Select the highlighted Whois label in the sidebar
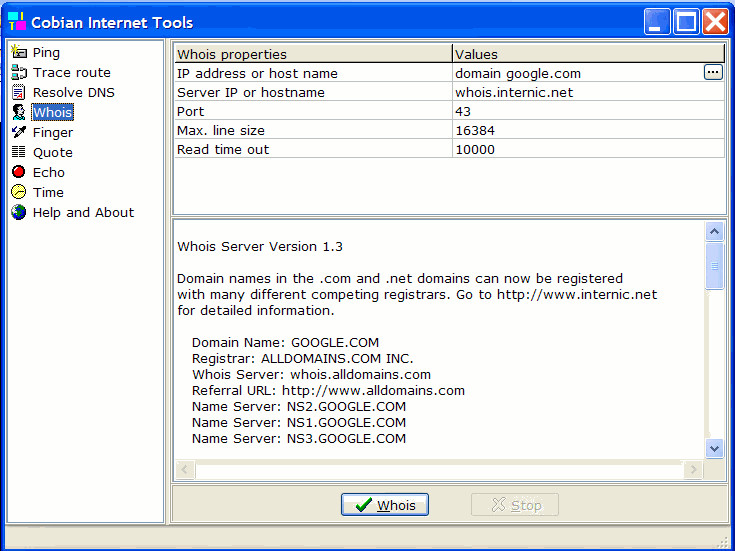Screen dimensions: 735x551 (x=52, y=112)
